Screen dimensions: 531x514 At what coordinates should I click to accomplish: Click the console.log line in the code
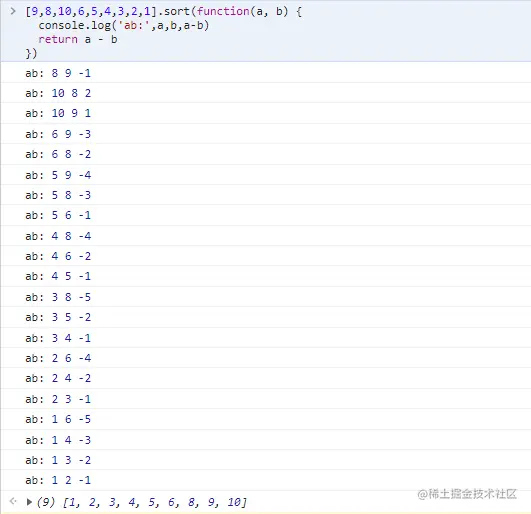(x=124, y=25)
